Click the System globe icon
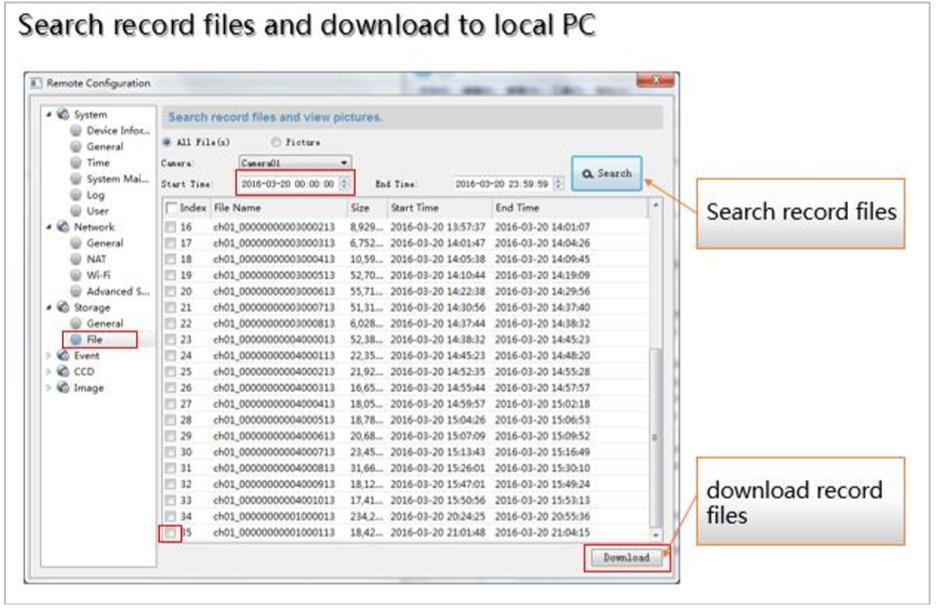This screenshot has width=936, height=609. [63, 114]
